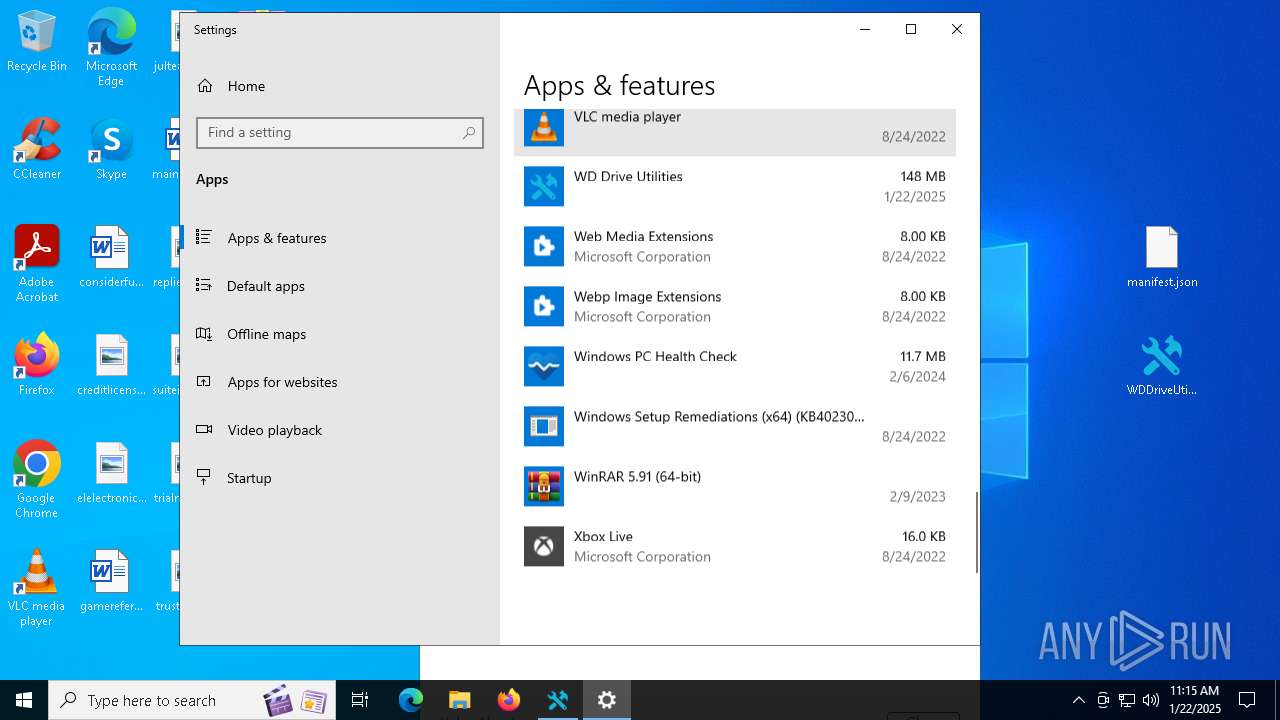The width and height of the screenshot is (1280, 720).
Task: Click the WinRAR 5.91 (64-bit) name text
Action: click(637, 476)
